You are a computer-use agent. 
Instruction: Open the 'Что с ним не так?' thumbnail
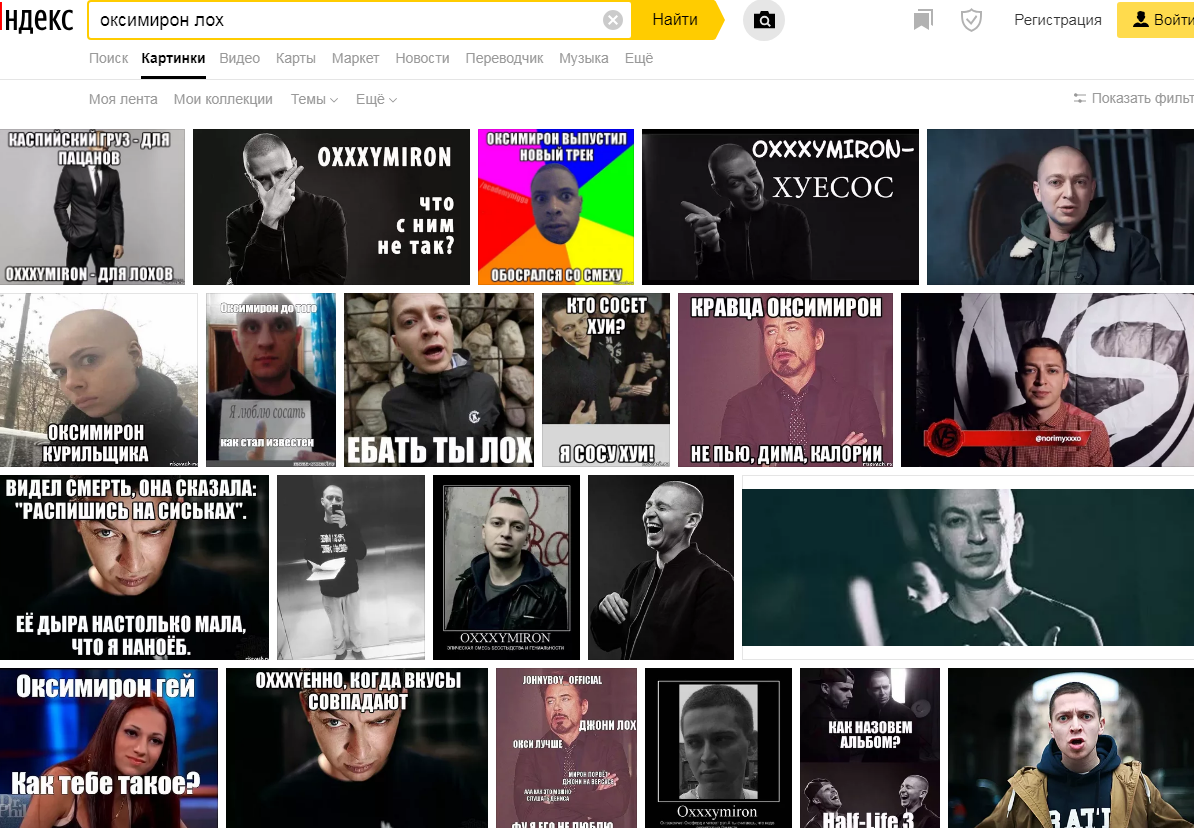point(331,207)
